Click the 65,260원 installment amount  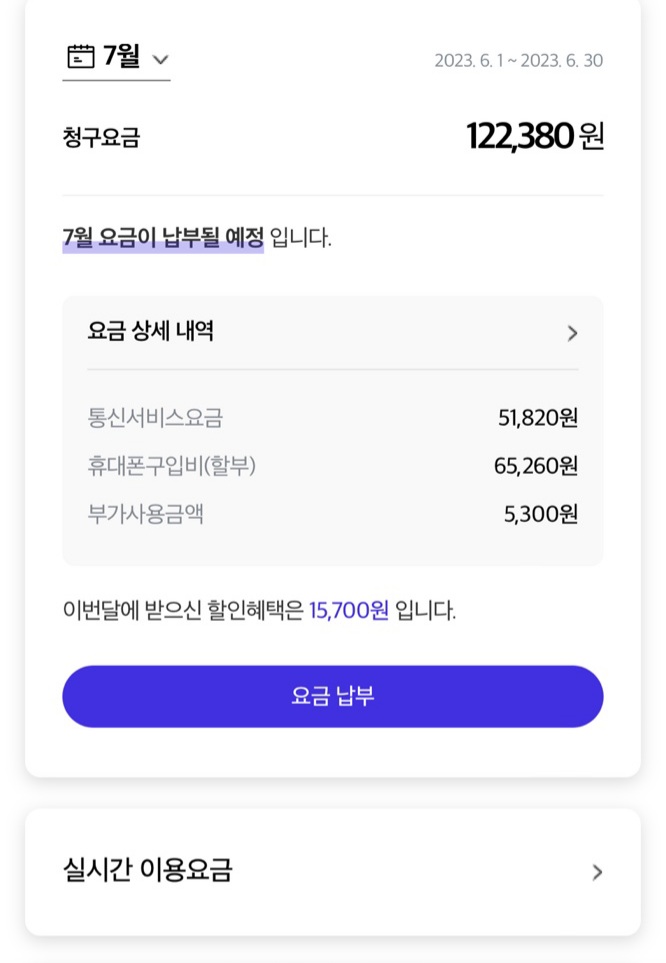(x=536, y=466)
